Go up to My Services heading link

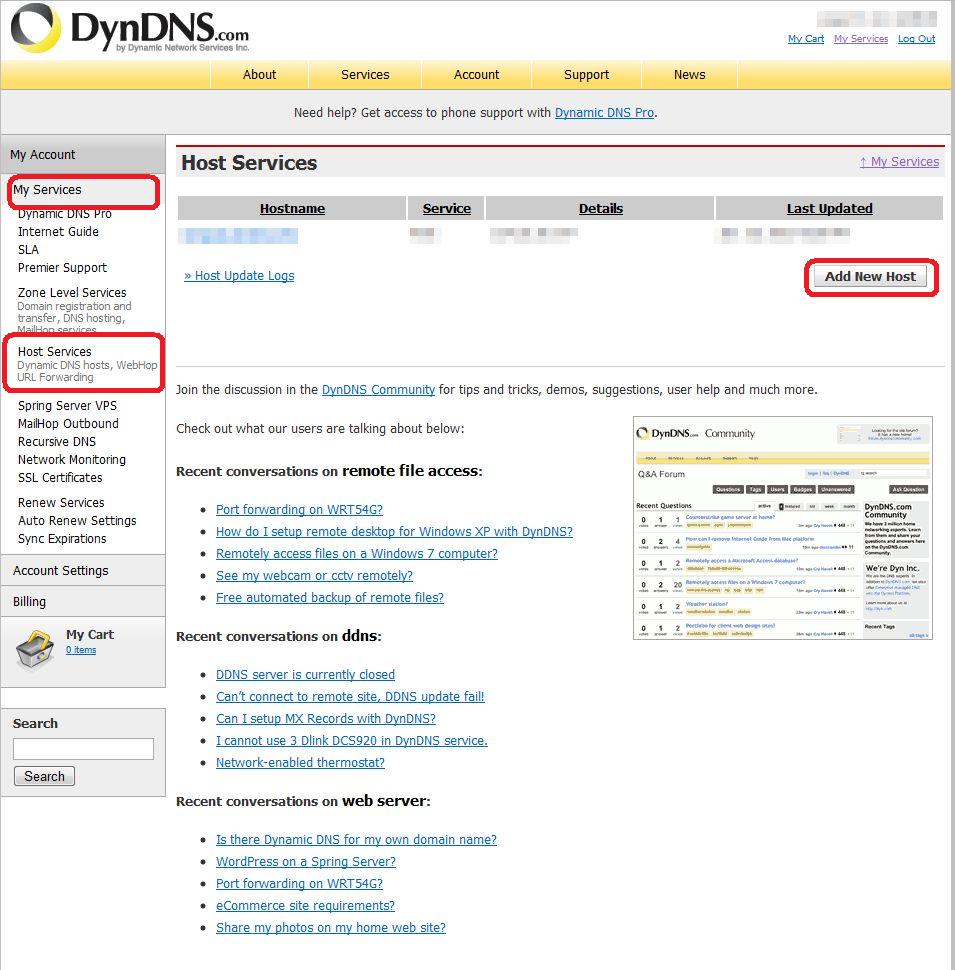(x=899, y=162)
